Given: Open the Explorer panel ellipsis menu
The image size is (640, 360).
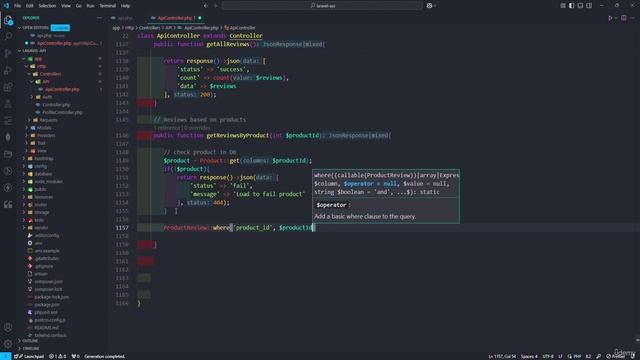Looking at the screenshot, I should (99, 18).
